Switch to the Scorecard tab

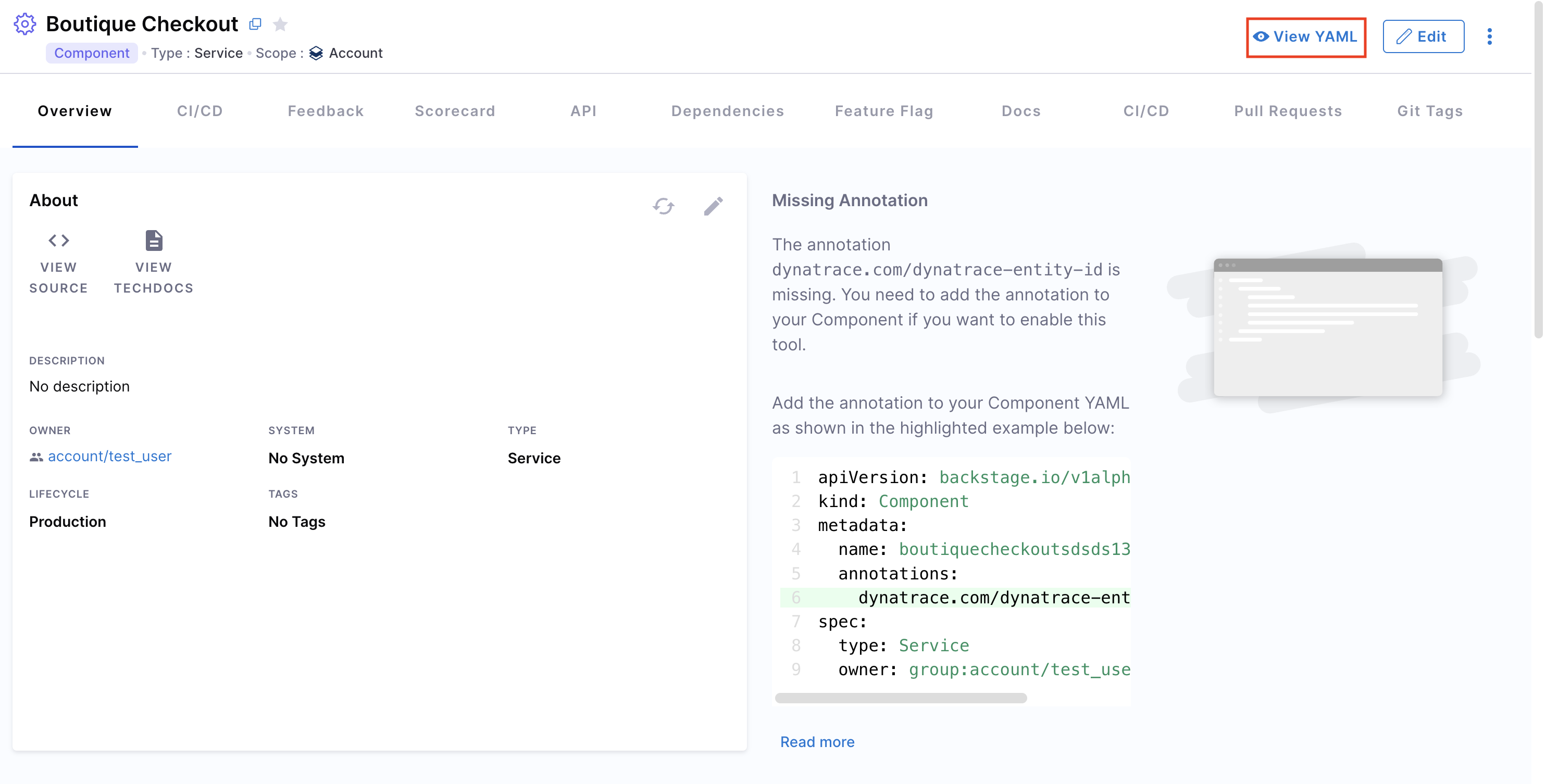455,111
